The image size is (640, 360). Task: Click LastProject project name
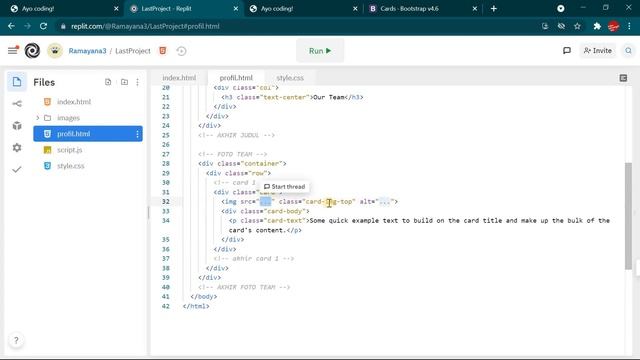(133, 51)
